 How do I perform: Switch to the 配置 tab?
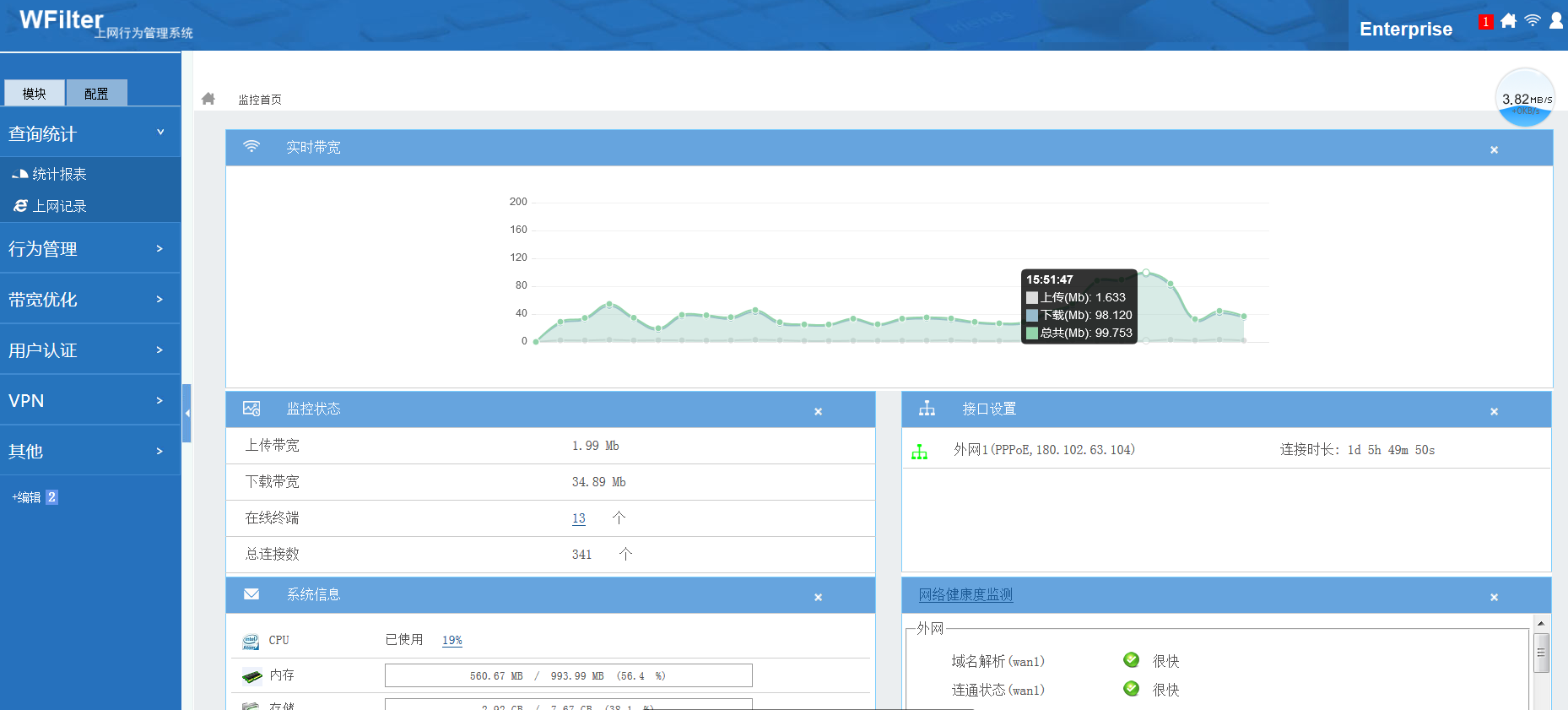coord(96,94)
